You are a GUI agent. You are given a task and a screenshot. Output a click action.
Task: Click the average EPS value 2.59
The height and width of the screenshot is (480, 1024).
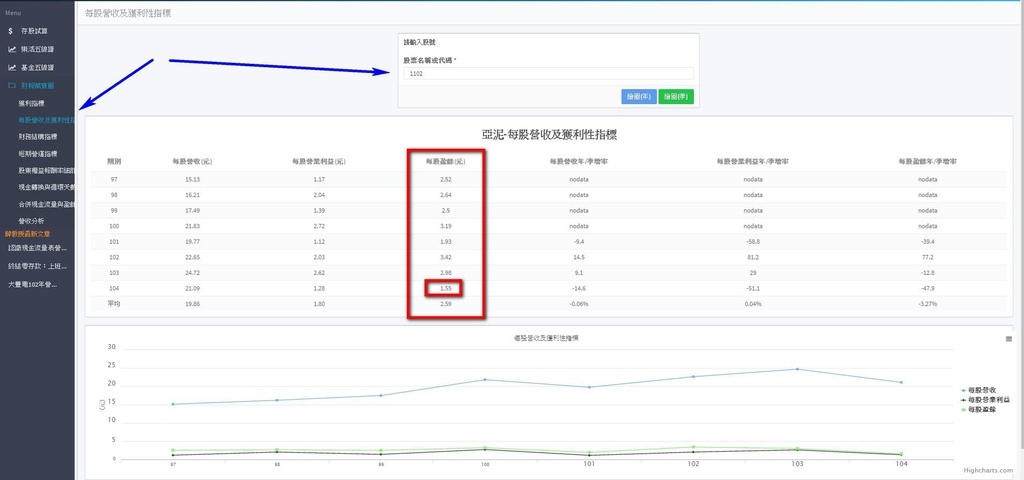445,304
